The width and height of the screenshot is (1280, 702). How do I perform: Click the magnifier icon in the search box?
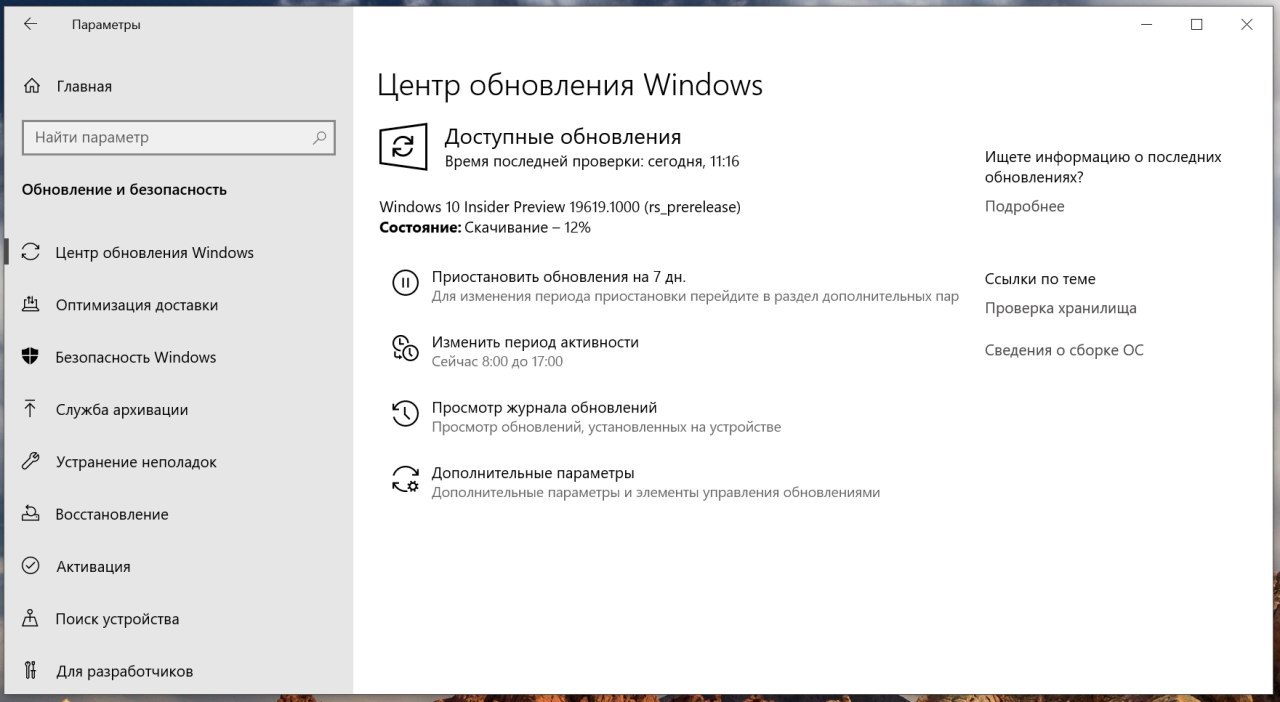pyautogui.click(x=319, y=137)
